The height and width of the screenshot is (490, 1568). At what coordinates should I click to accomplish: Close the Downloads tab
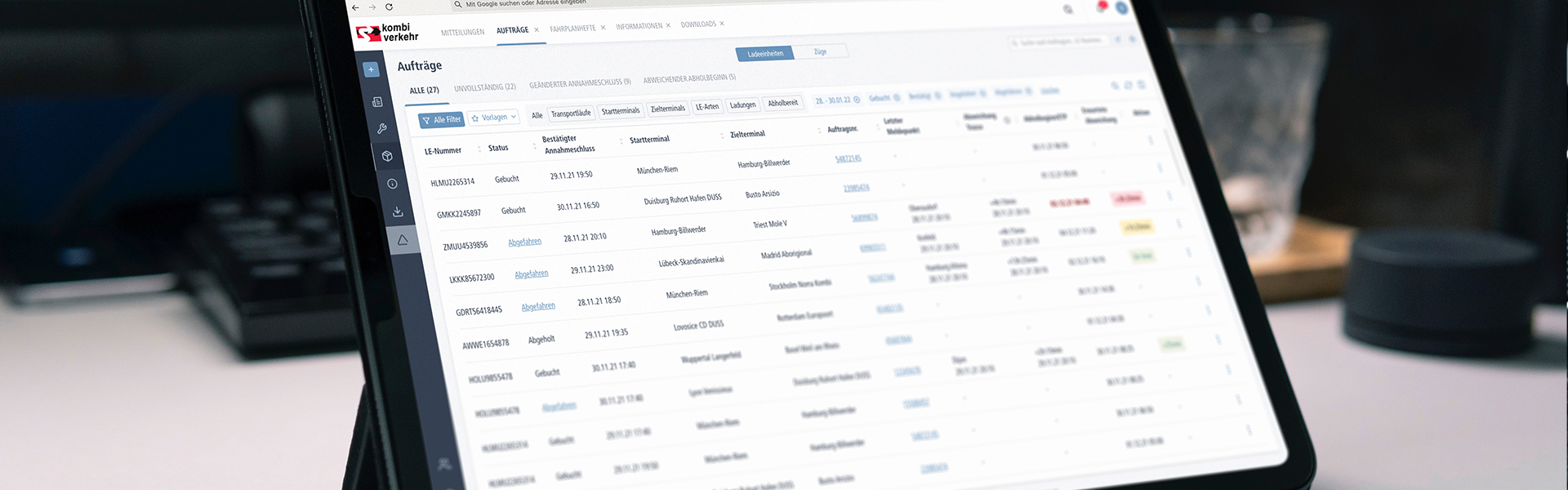coord(722,24)
